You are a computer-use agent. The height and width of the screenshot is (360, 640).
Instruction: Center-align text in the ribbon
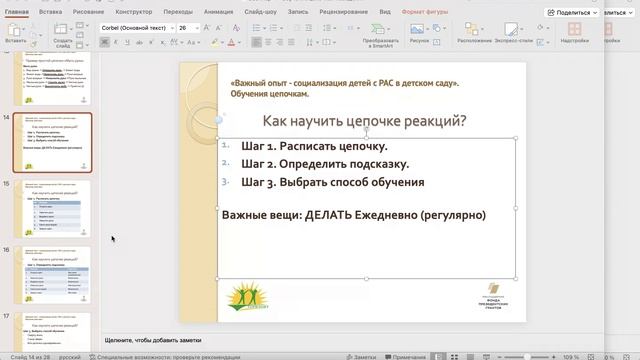268,42
